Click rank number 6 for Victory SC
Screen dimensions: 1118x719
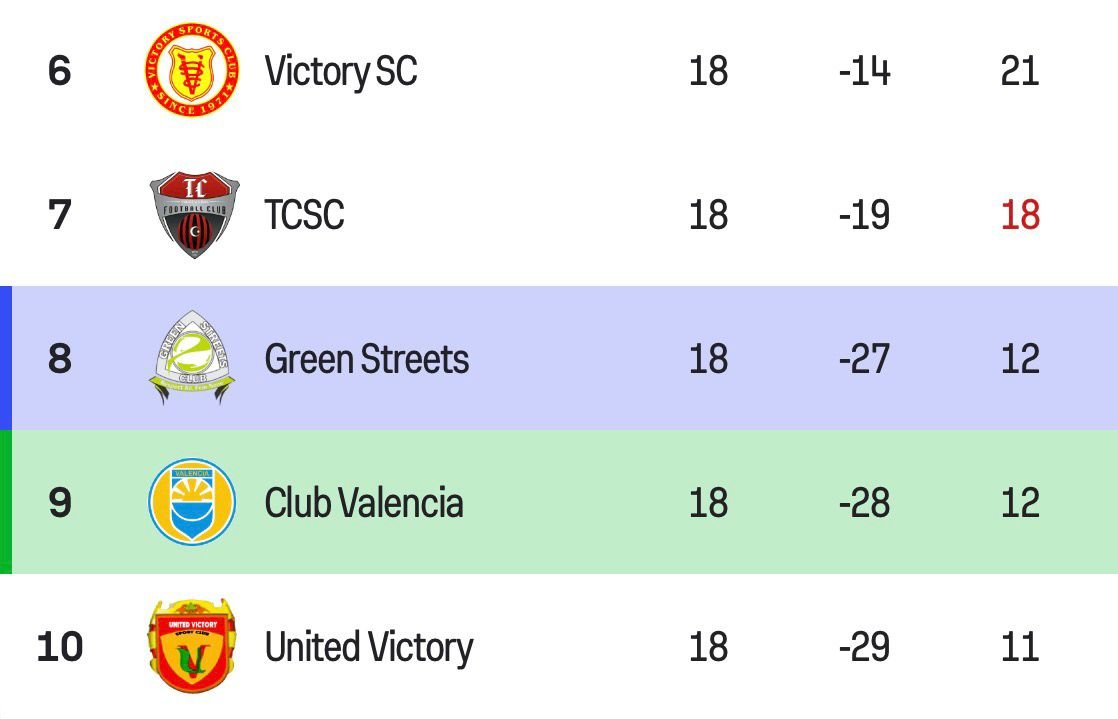(x=60, y=71)
